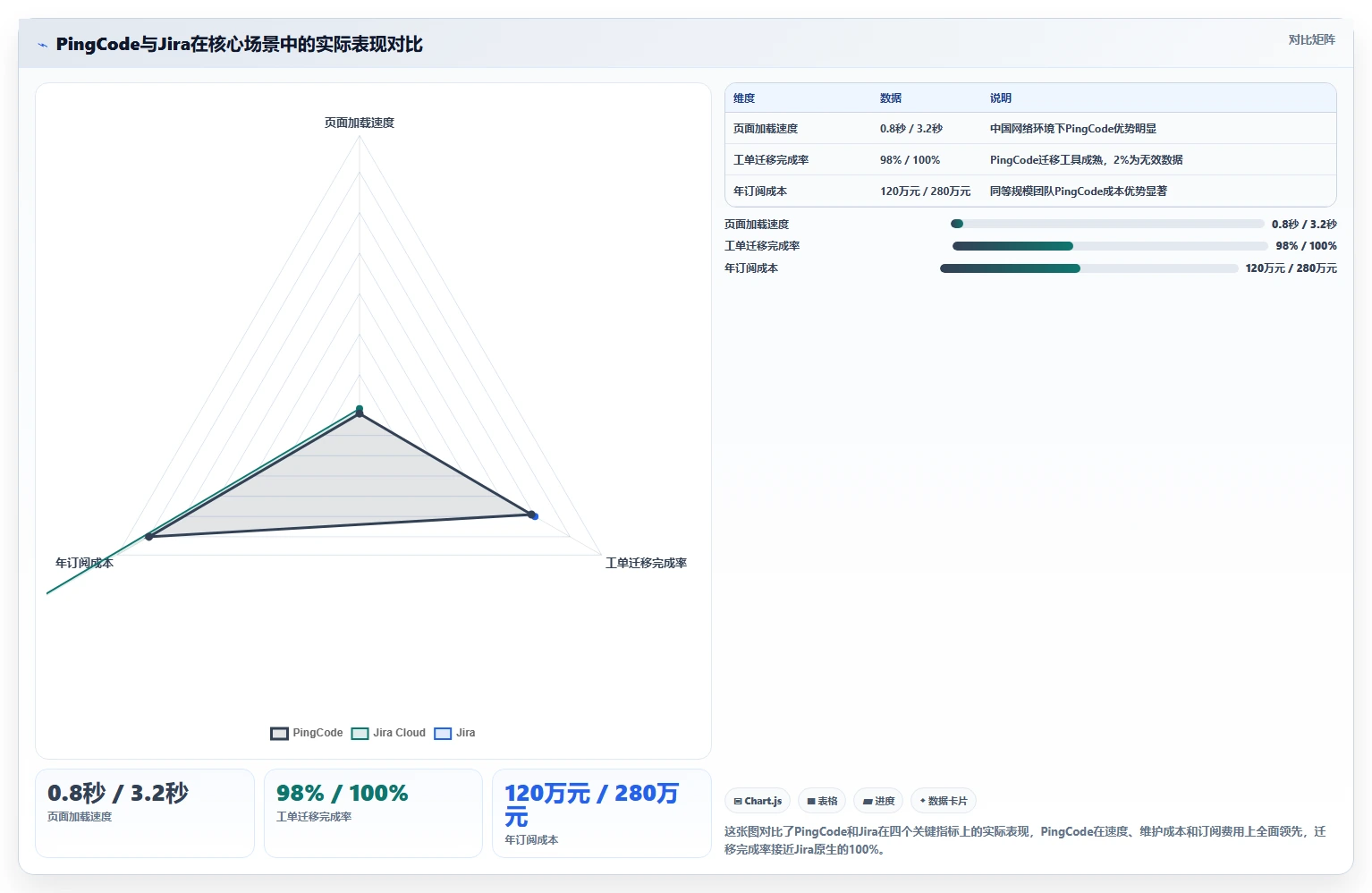Click the 工单迁移完成率 table row label
Image resolution: width=1372 pixels, height=893 pixels.
[x=771, y=160]
